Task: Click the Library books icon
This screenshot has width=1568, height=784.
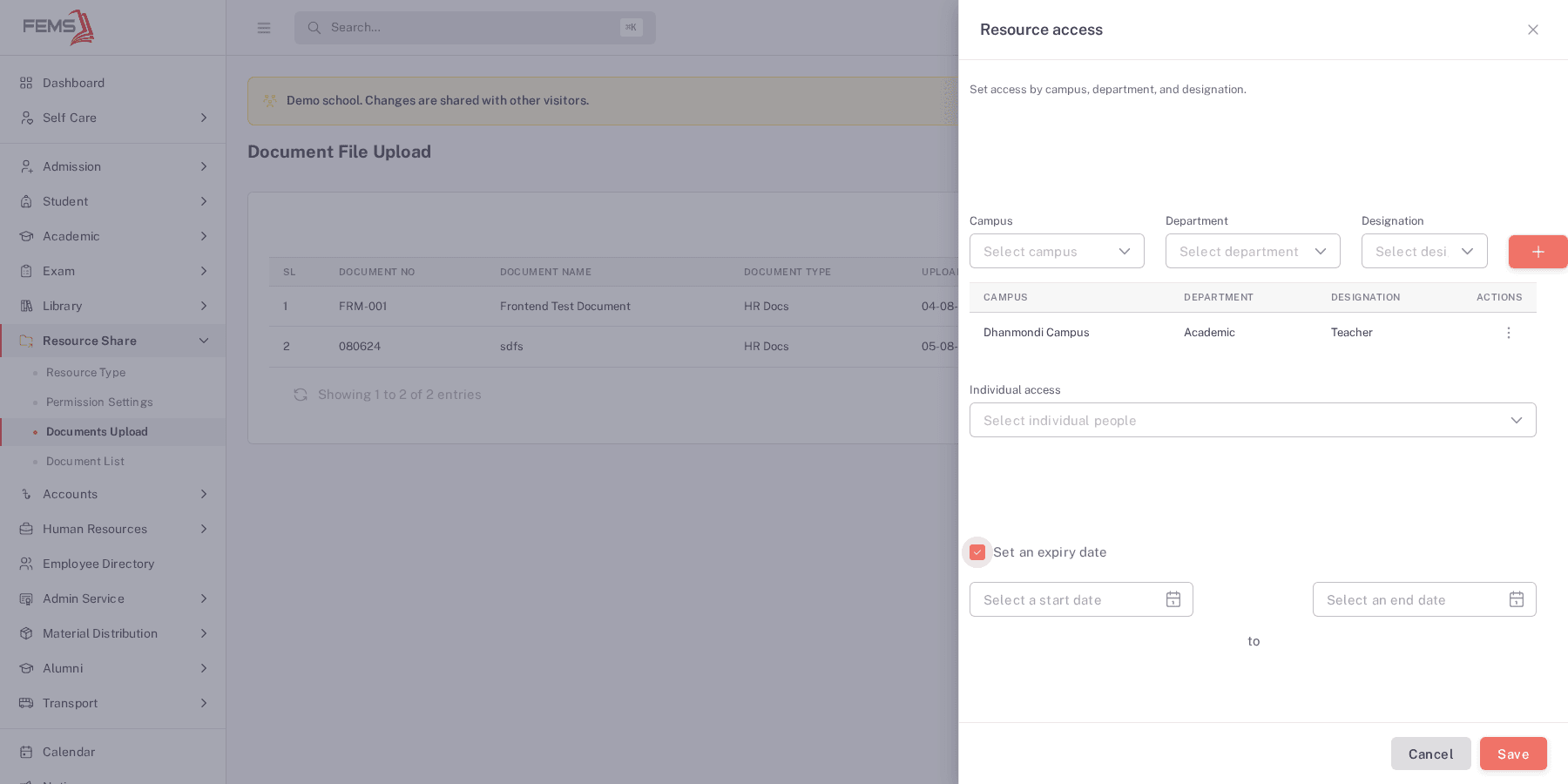Action: tap(26, 306)
